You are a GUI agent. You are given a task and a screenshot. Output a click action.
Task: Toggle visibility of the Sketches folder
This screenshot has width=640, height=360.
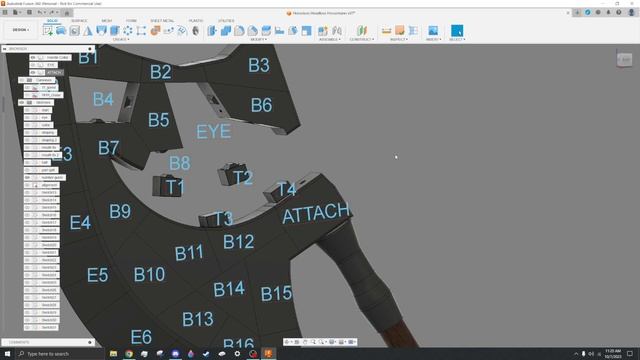pyautogui.click(x=22, y=102)
